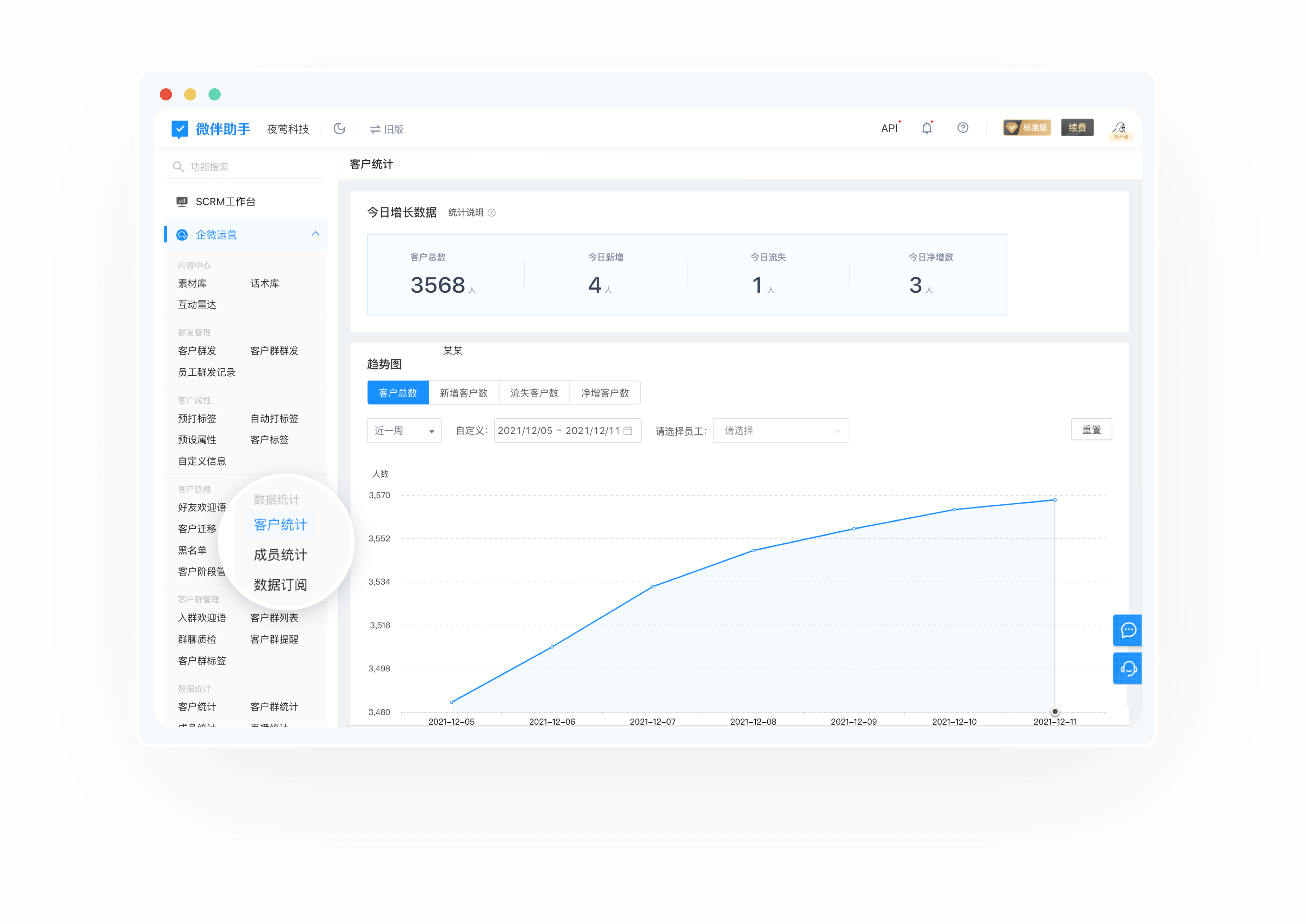
Task: Open 自定义信息 menu item
Action: (202, 461)
